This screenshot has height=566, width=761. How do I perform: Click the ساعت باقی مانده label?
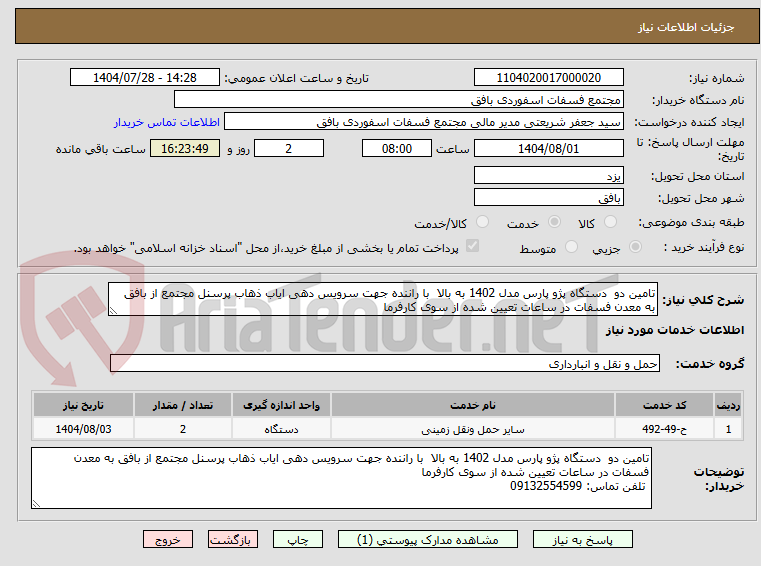[100, 149]
